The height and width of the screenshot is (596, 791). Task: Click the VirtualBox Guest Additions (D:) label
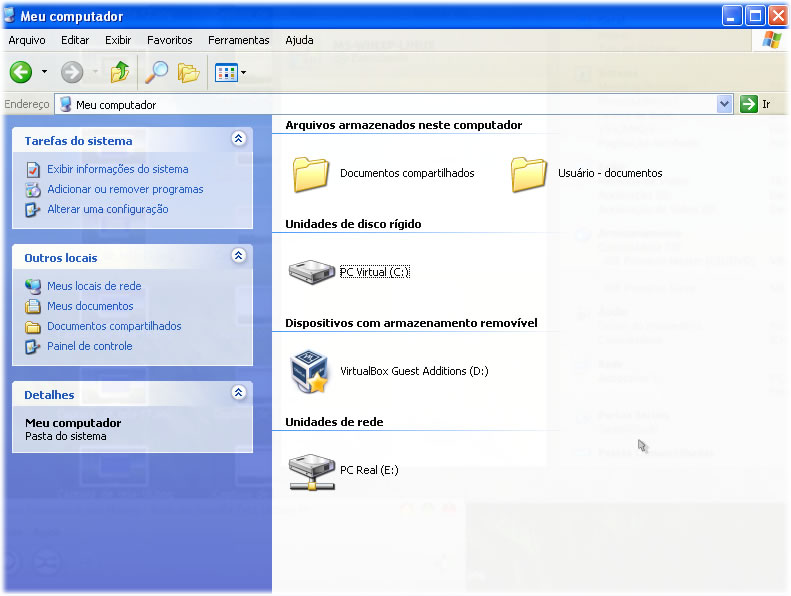(414, 371)
